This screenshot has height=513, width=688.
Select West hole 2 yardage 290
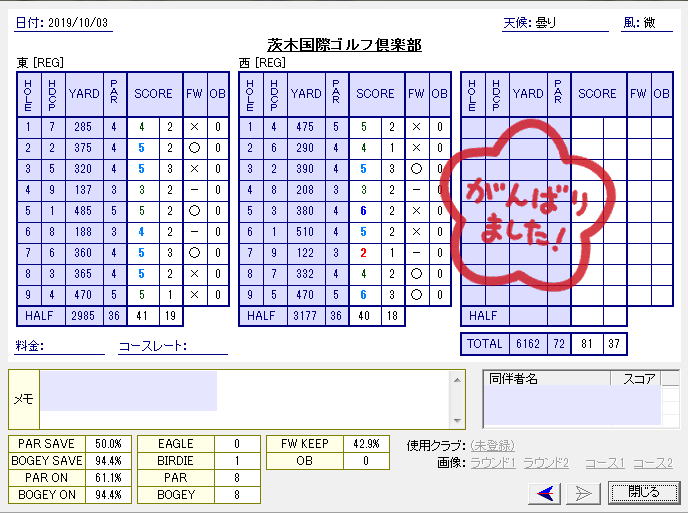305,148
